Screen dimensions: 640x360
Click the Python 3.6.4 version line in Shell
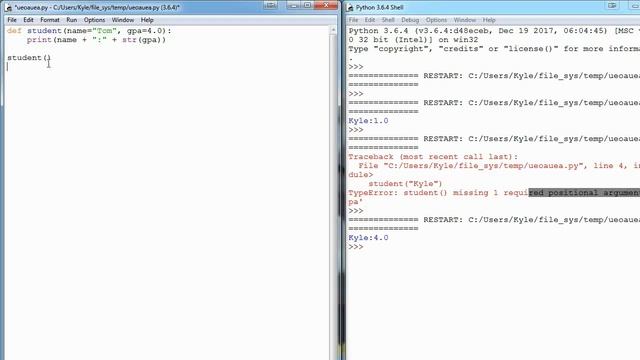(494, 31)
